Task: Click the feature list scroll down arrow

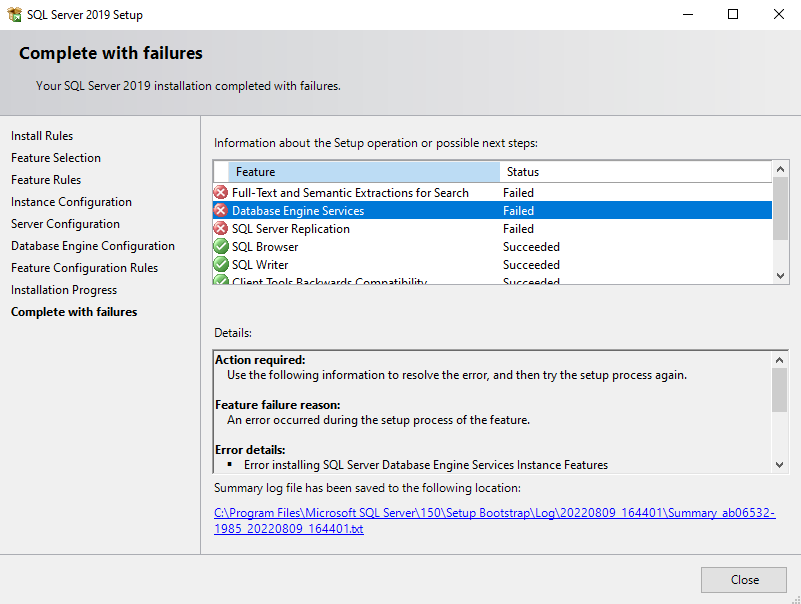Action: click(x=780, y=276)
